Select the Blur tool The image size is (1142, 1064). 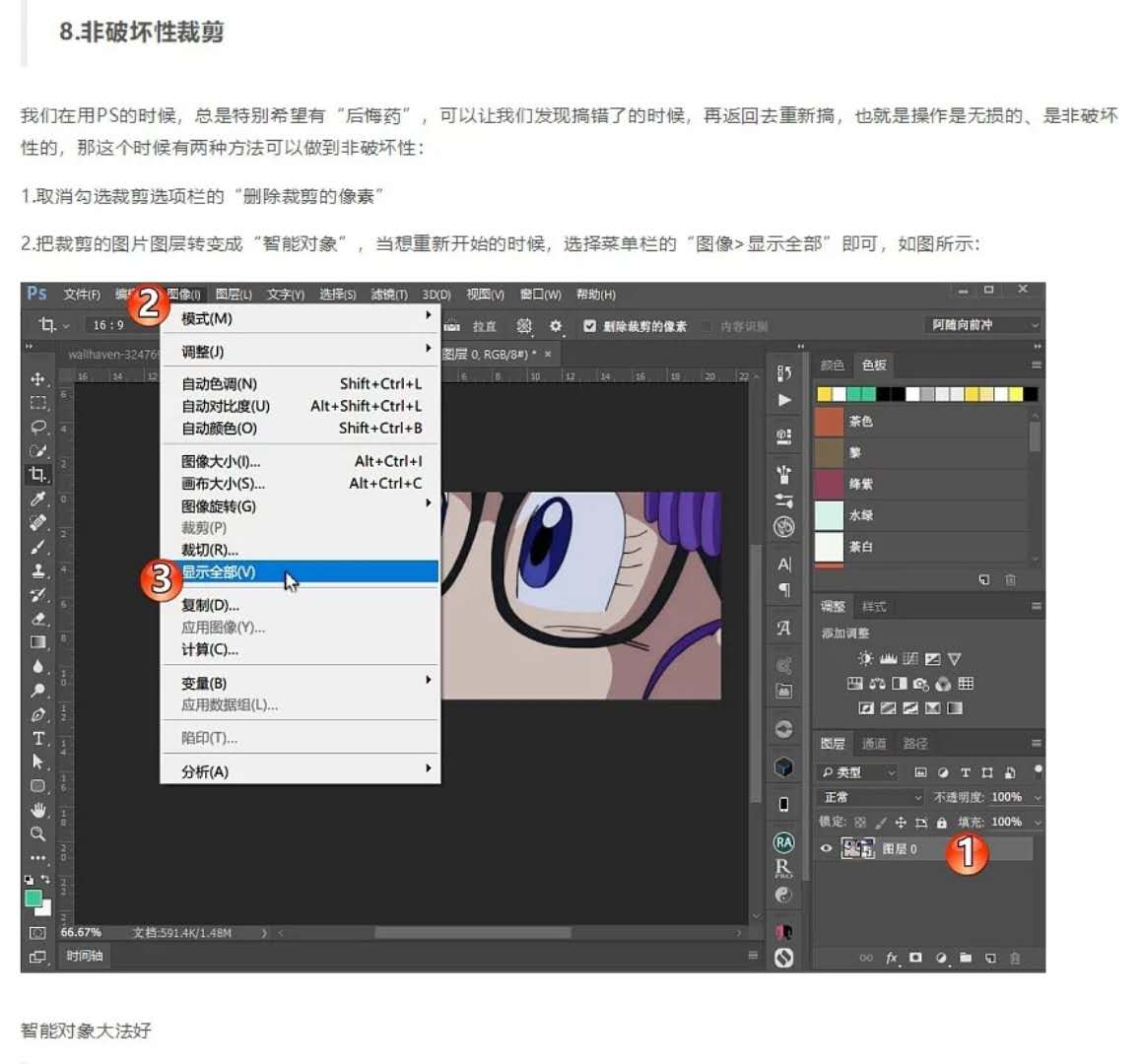coord(37,666)
